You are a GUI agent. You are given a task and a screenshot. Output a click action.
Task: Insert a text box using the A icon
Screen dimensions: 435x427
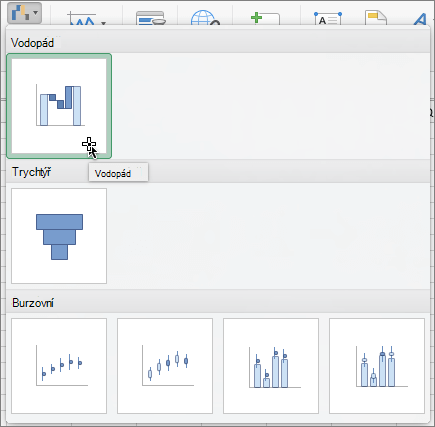point(328,18)
